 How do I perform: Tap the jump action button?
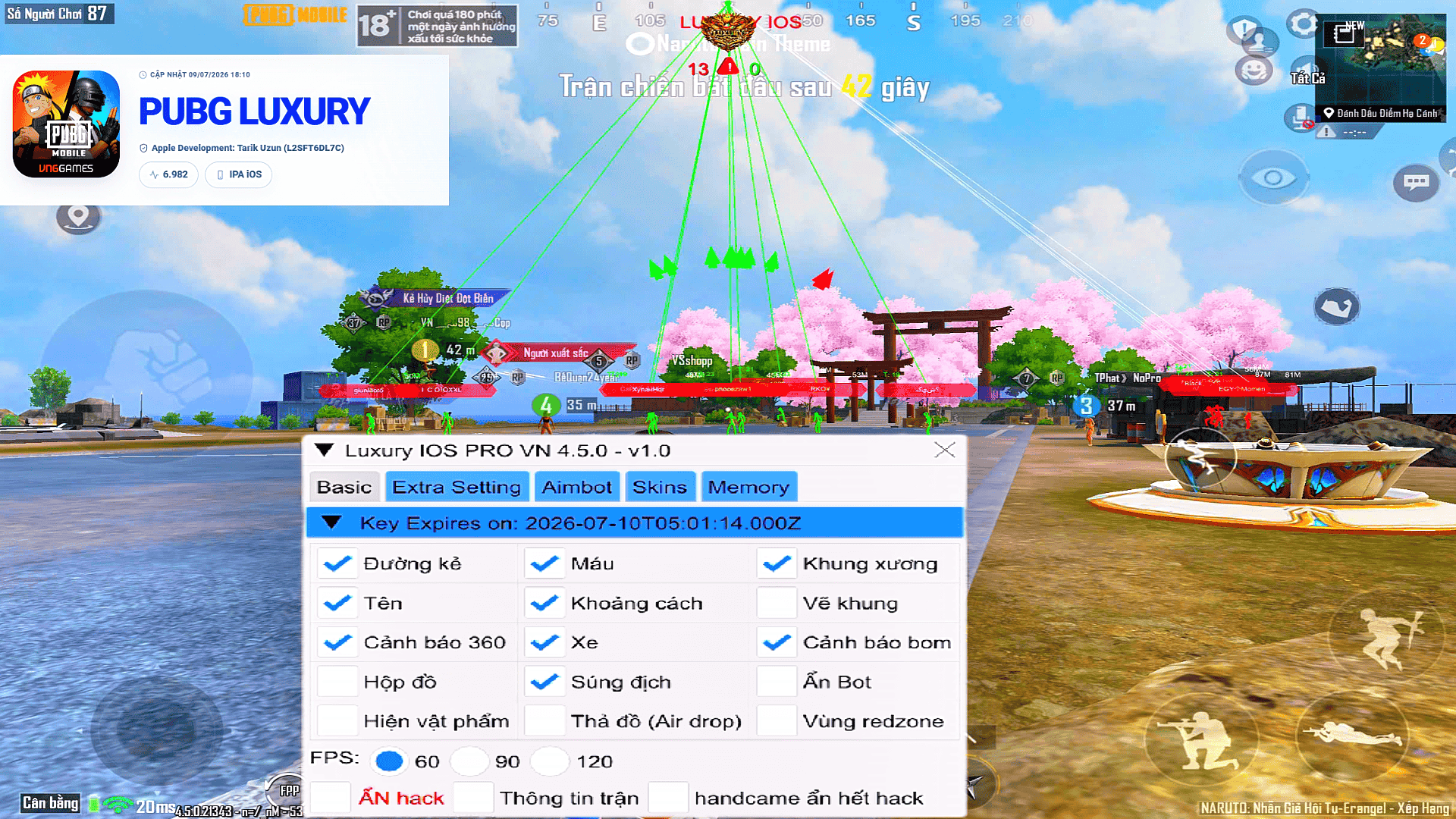(1388, 637)
